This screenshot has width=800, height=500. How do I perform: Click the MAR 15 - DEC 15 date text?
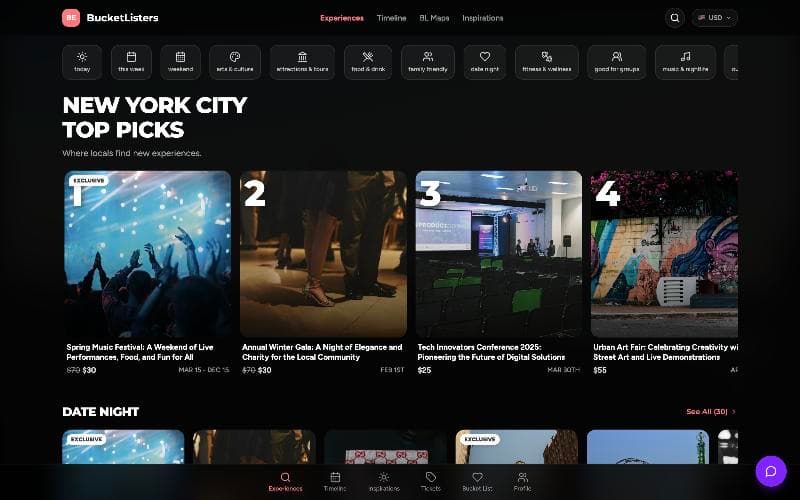(x=204, y=370)
